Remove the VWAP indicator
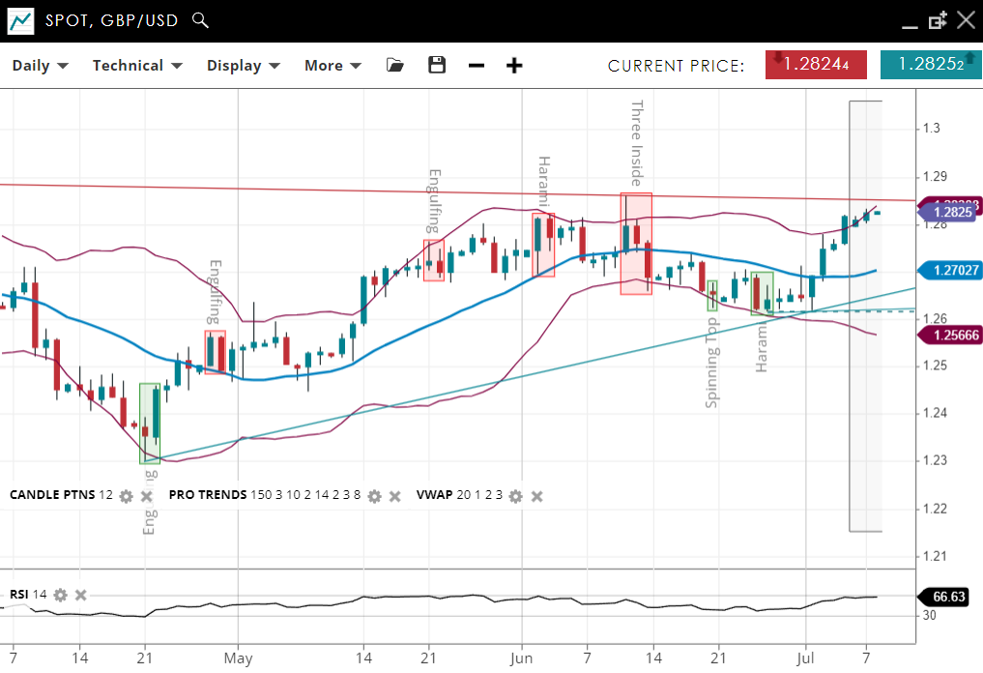Viewport: 983px width, 673px height. coord(537,495)
